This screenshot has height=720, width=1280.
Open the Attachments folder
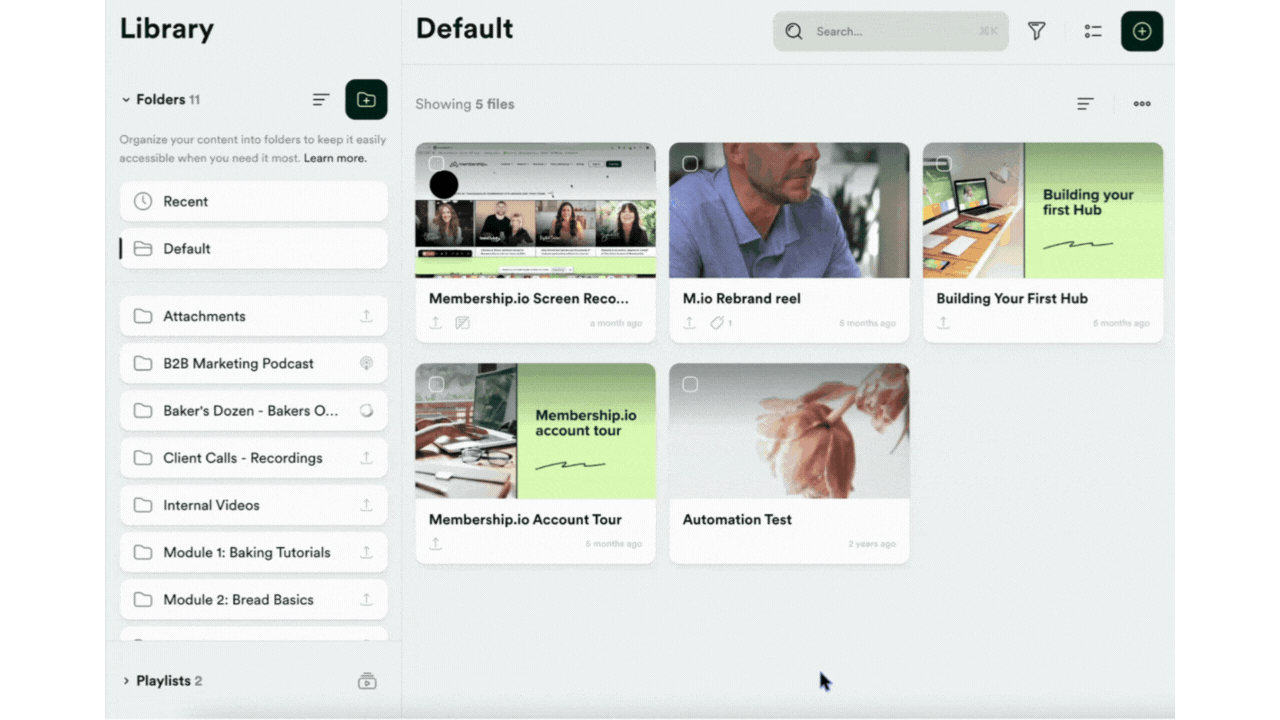click(254, 316)
